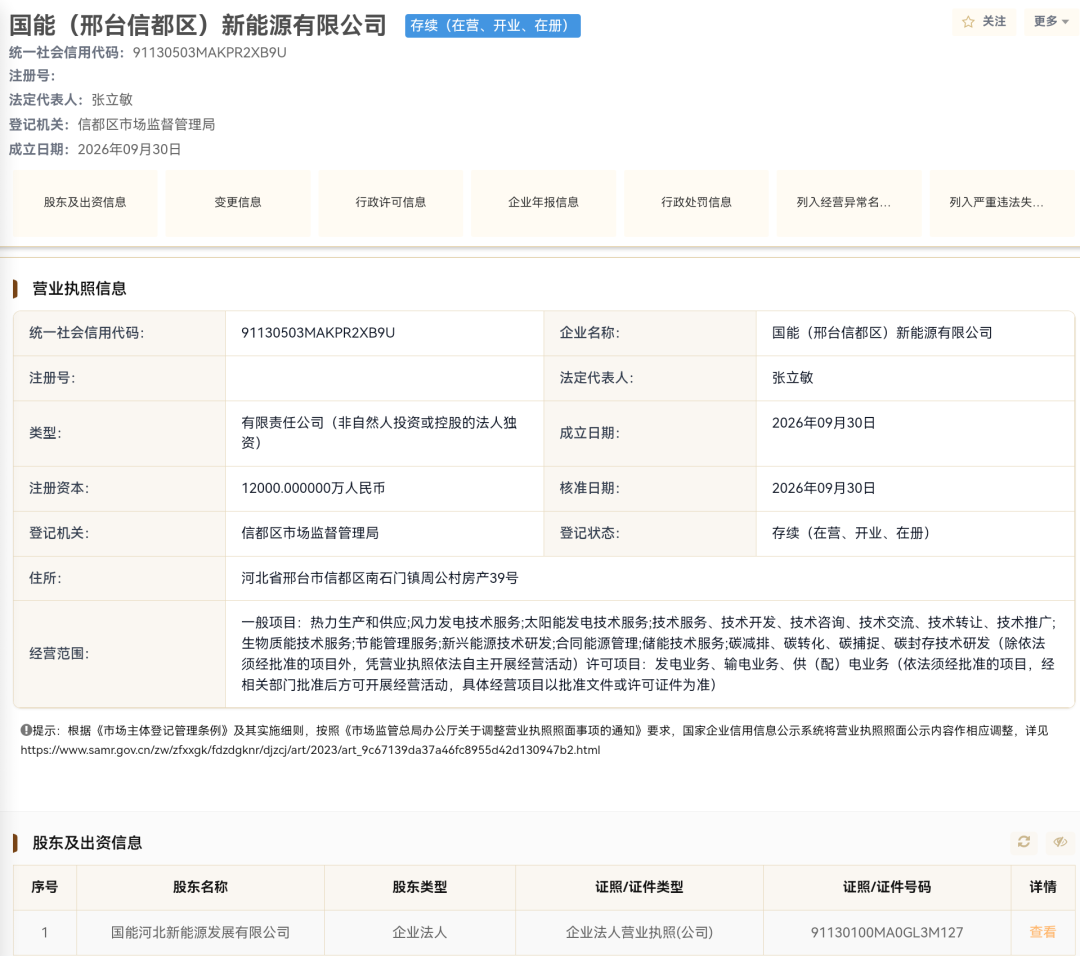Open the 变更信息 tab
Screen dimensions: 1080x956
(x=238, y=202)
